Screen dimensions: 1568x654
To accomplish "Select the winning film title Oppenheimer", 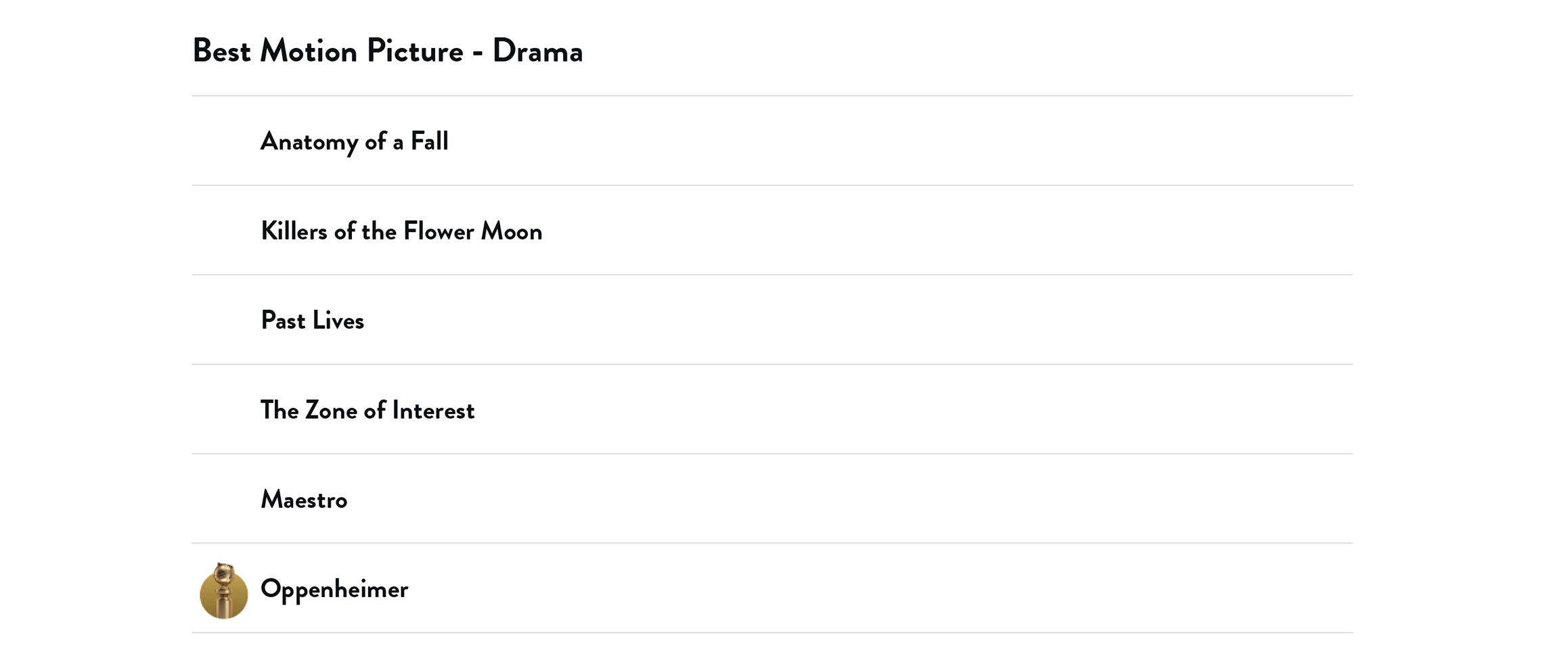I will (x=334, y=589).
